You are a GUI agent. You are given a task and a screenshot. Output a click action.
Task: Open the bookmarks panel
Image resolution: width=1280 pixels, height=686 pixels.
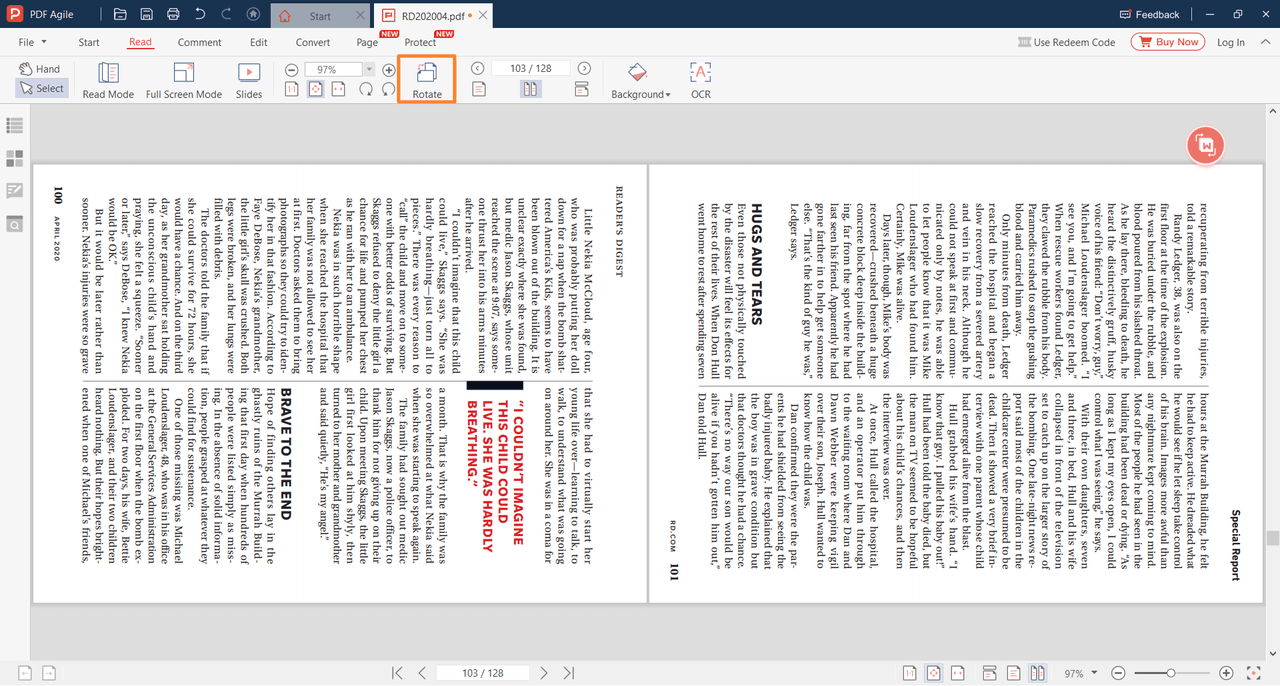pos(14,126)
